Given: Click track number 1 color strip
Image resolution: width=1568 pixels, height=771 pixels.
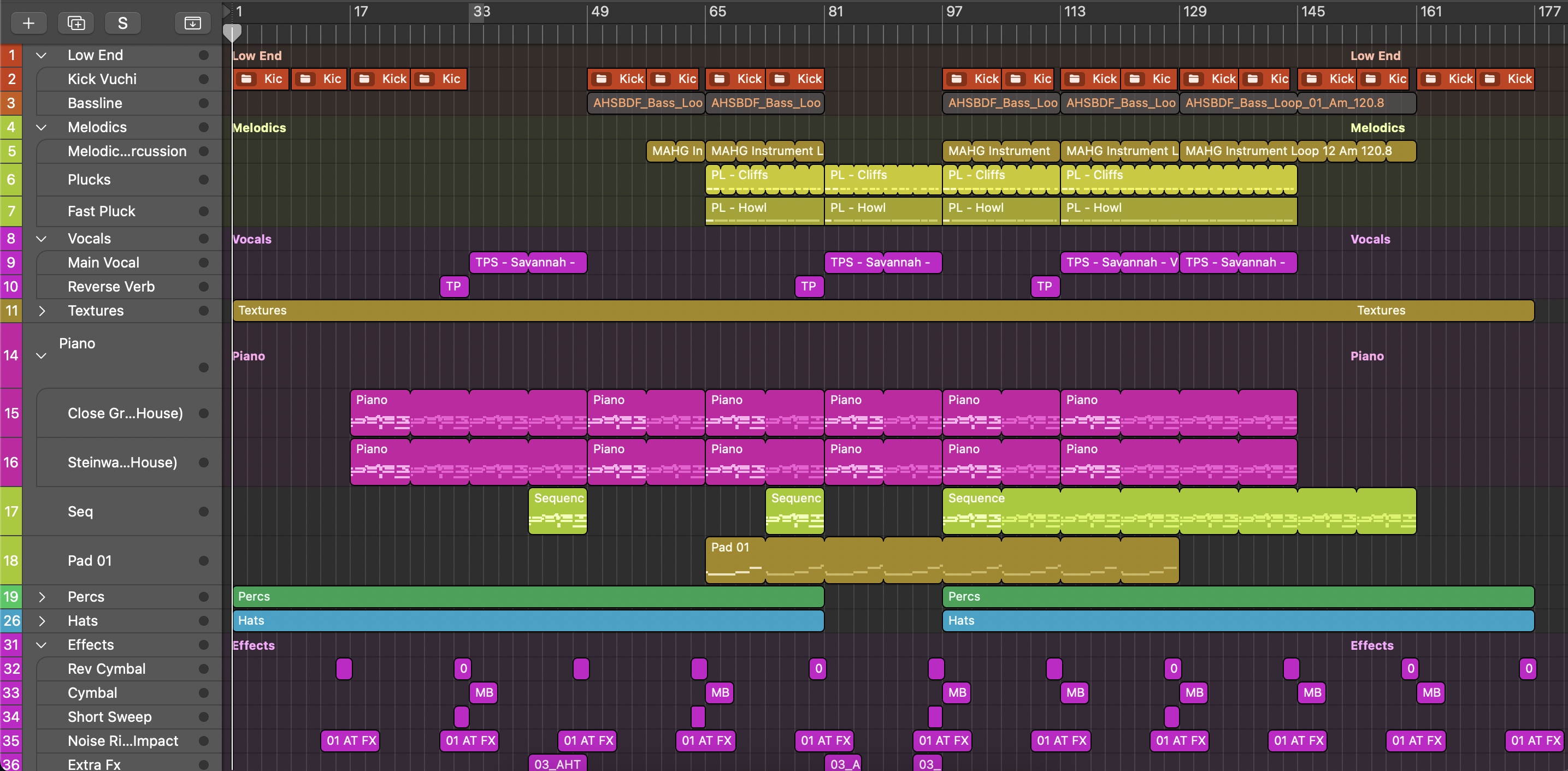Looking at the screenshot, I should [x=11, y=55].
